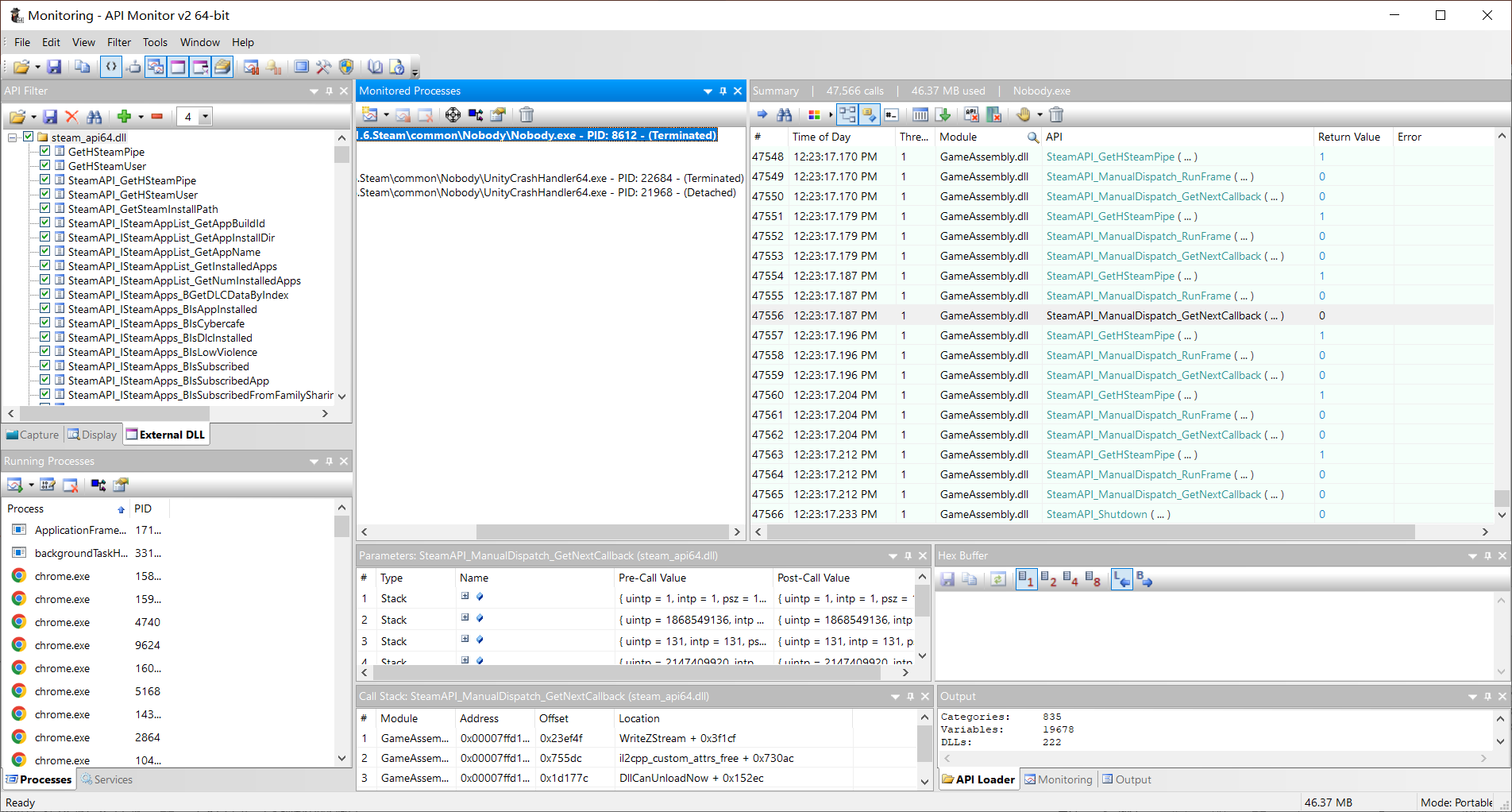Click the Monitored Processes horizontal scrollbar thumb
1512x812 pixels.
click(602, 532)
